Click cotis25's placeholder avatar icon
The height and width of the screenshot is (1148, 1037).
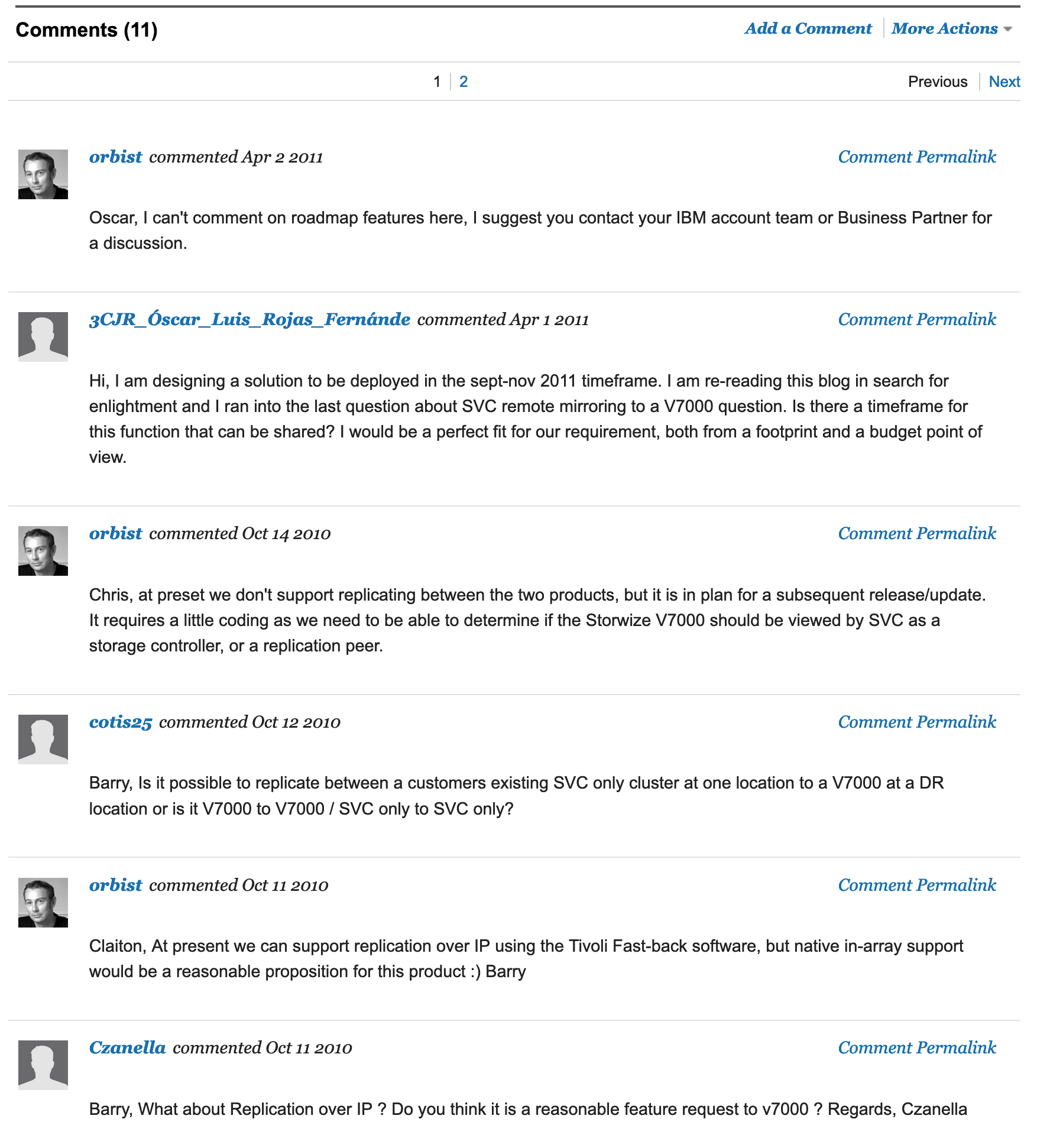[43, 740]
